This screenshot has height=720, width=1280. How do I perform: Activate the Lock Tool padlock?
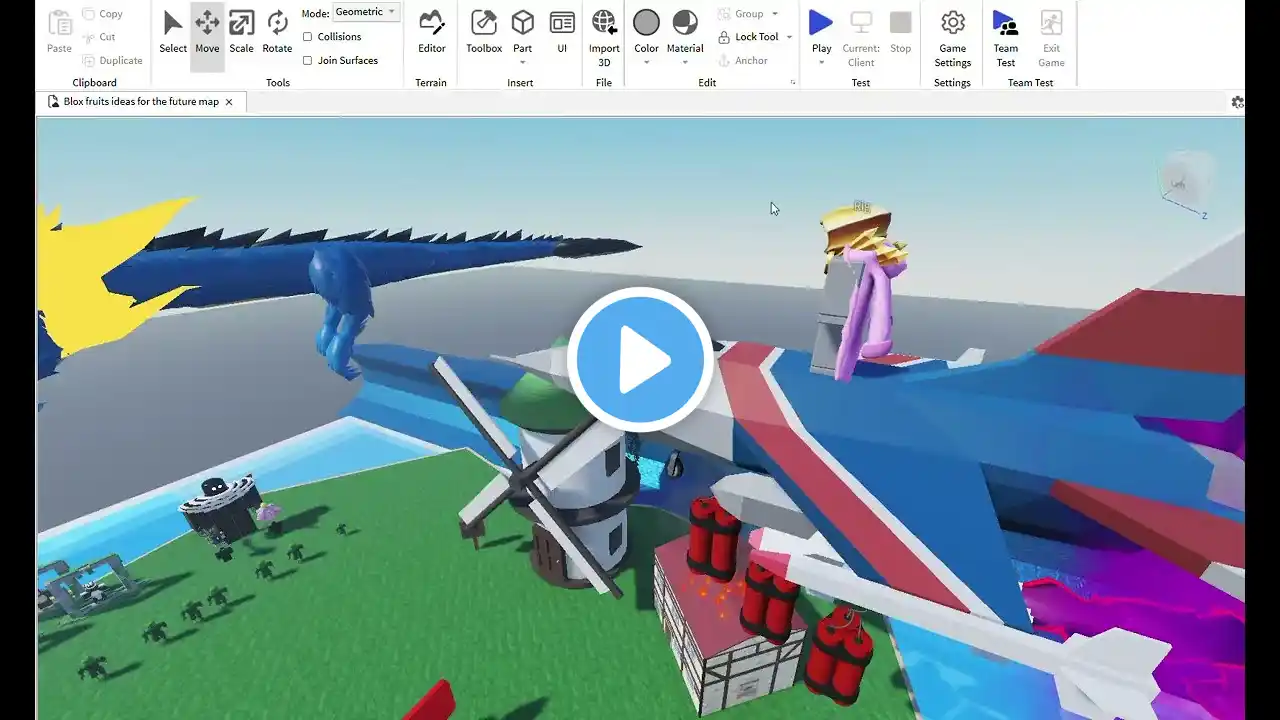click(748, 37)
